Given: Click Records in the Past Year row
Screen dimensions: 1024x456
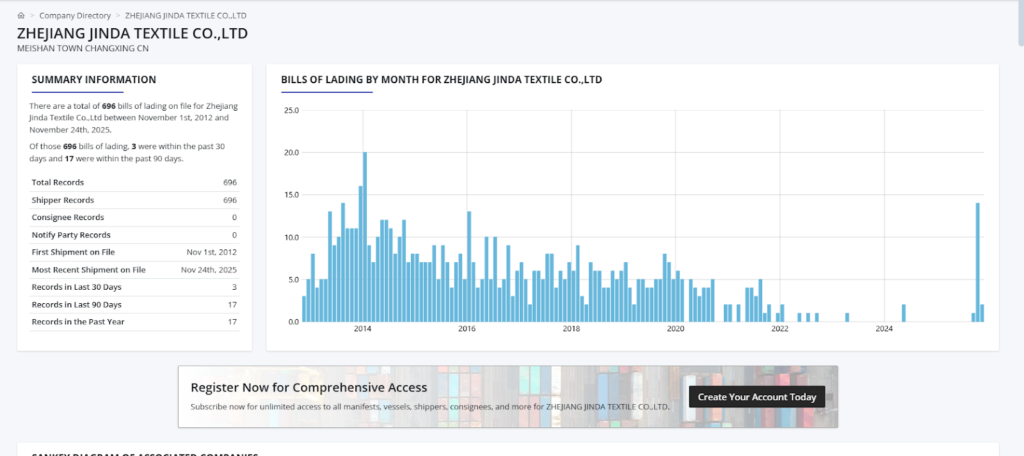Looking at the screenshot, I should click(x=134, y=322).
